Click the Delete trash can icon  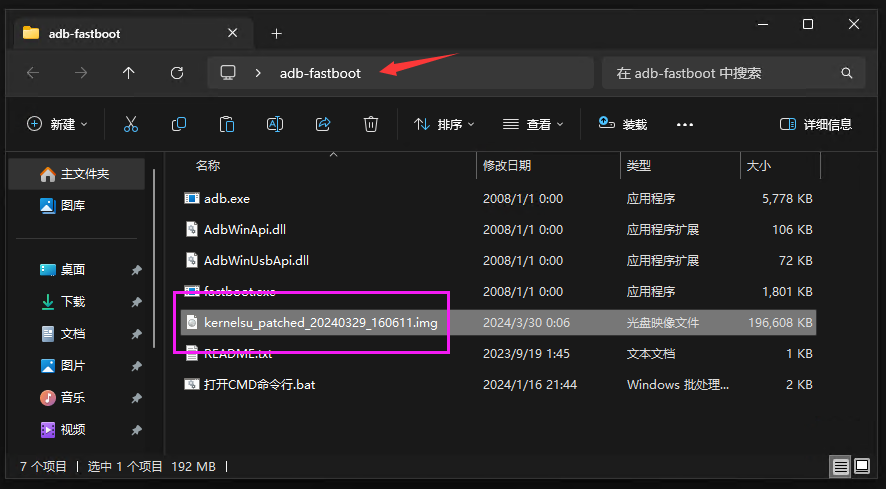[x=371, y=124]
